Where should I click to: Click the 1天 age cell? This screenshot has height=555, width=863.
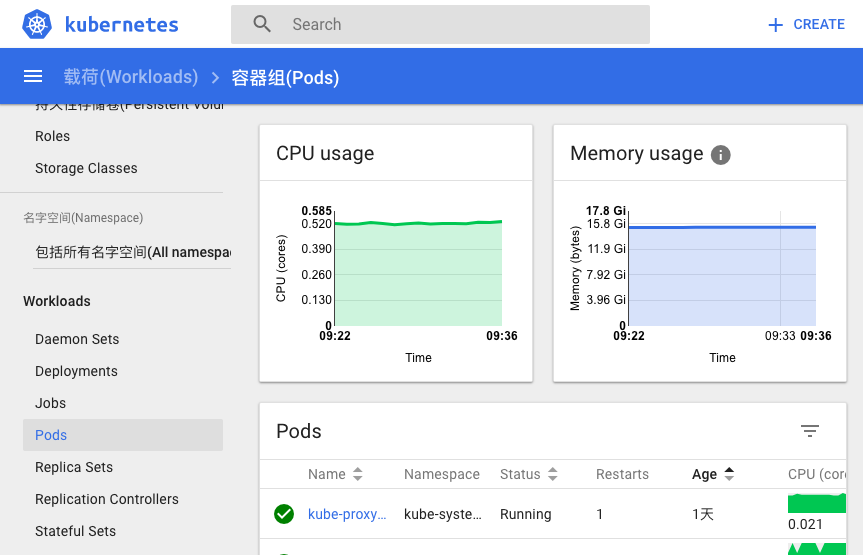703,514
